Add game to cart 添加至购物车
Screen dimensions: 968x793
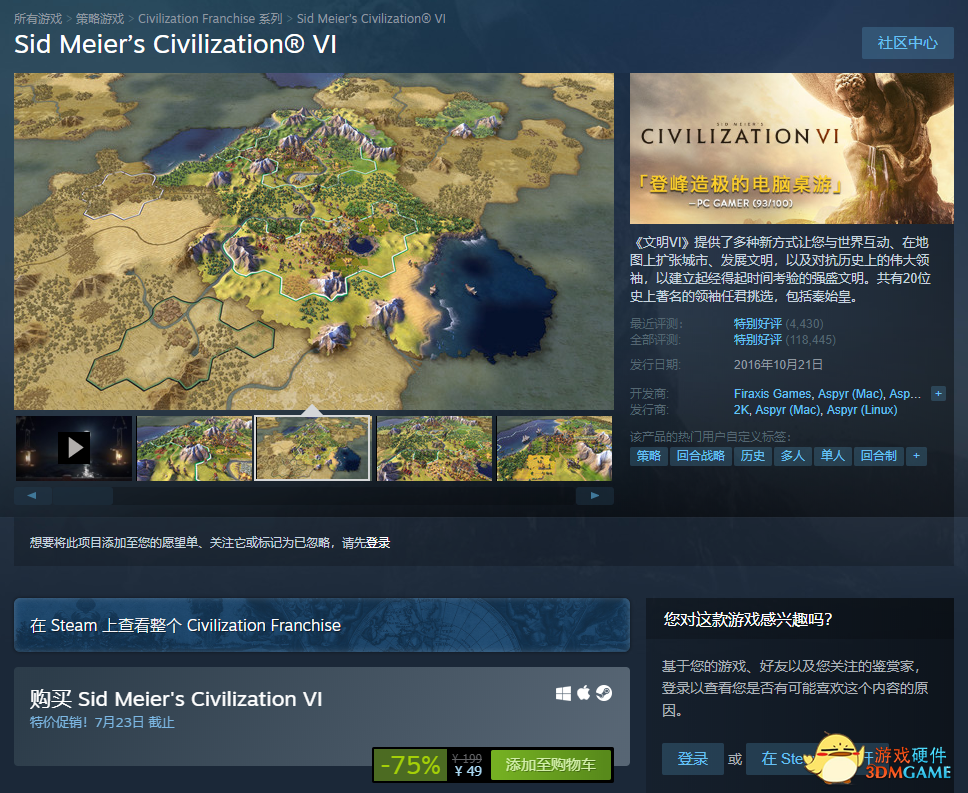(x=550, y=765)
